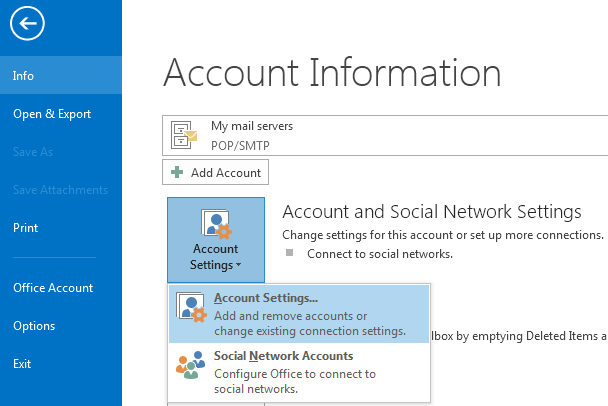The height and width of the screenshot is (406, 608).
Task: Click the person-gear icon on the Account Settings button
Action: coord(216,224)
